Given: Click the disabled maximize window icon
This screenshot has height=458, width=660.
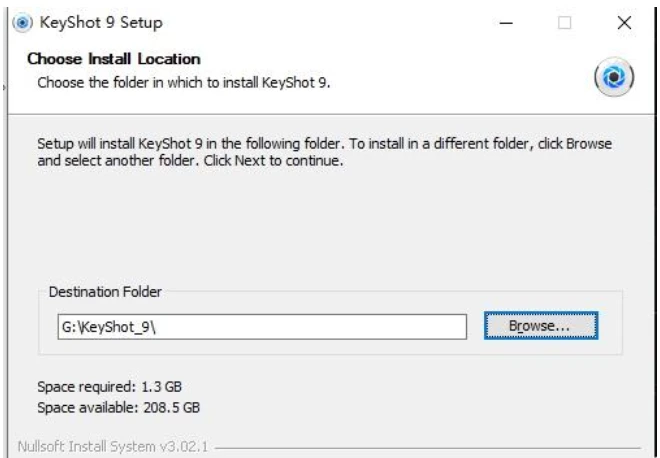Looking at the screenshot, I should 564,23.
